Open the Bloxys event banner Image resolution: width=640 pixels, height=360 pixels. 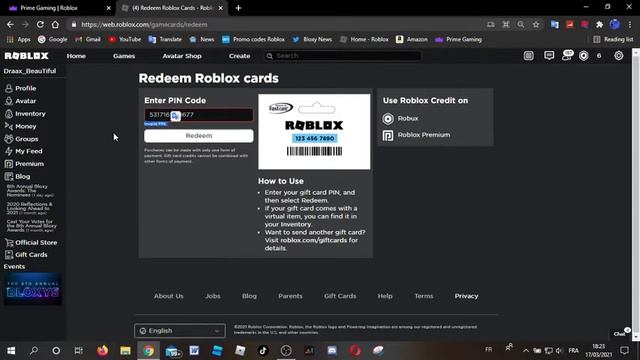pyautogui.click(x=33, y=289)
